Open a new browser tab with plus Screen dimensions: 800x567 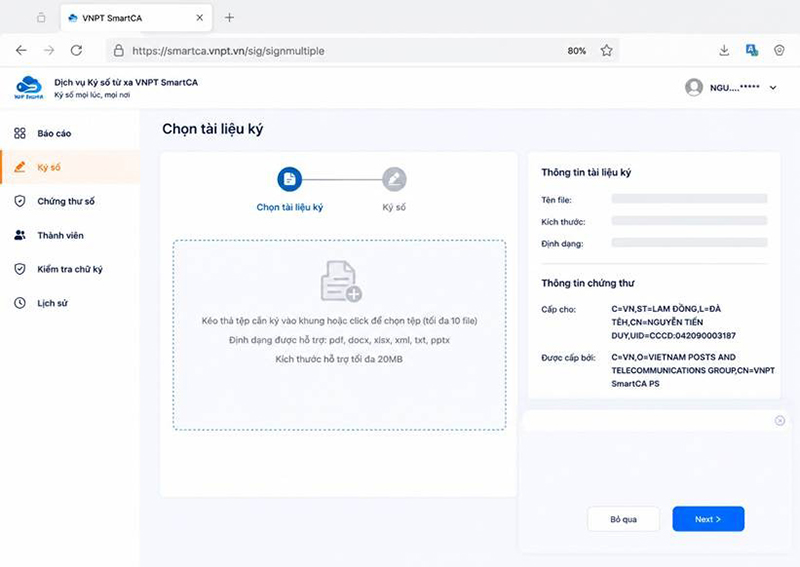(230, 18)
